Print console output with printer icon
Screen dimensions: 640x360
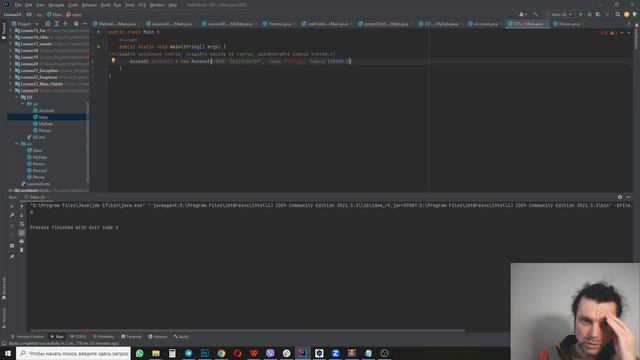click(22, 241)
